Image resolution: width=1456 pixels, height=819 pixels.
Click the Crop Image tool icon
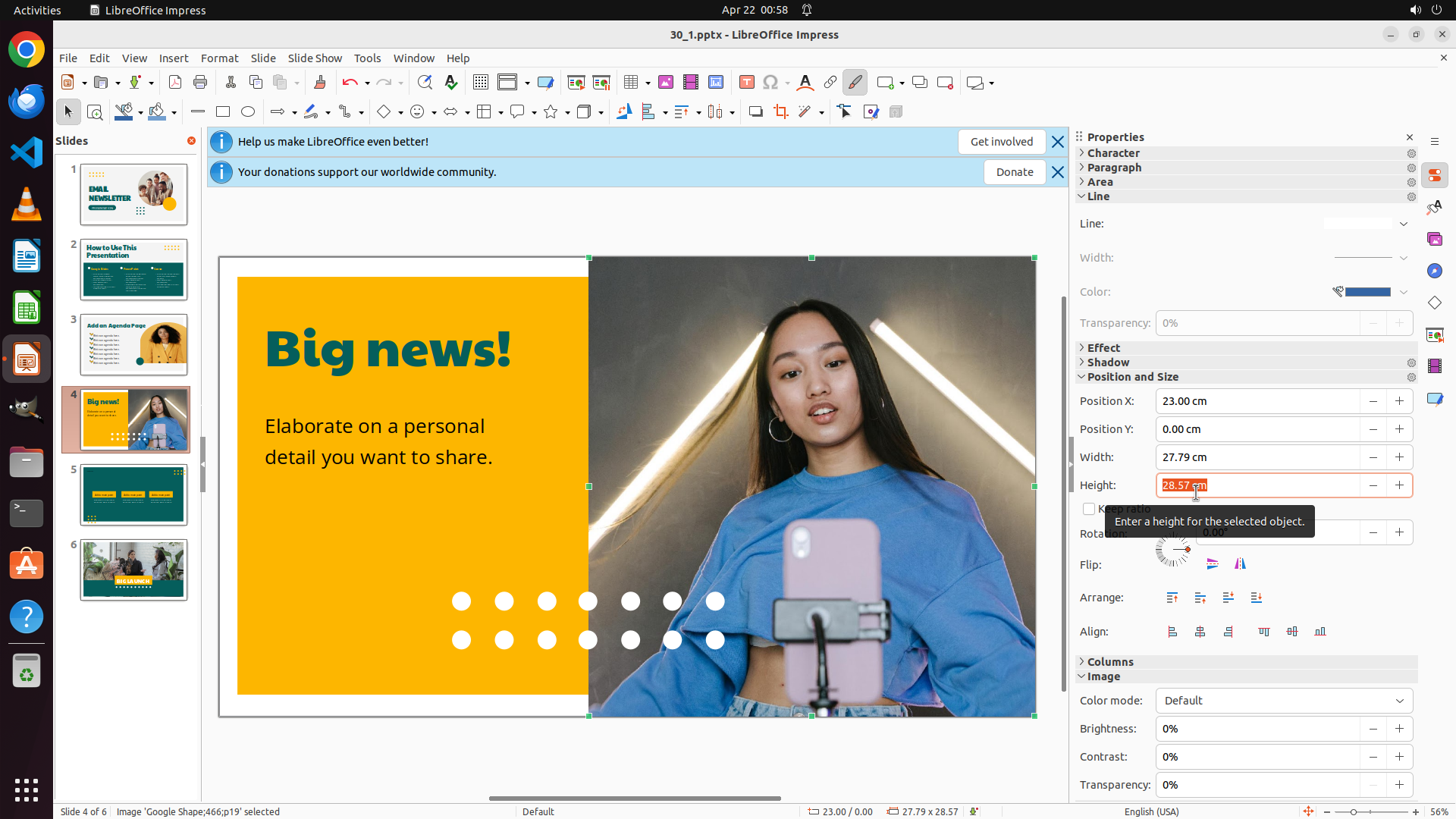tap(780, 112)
